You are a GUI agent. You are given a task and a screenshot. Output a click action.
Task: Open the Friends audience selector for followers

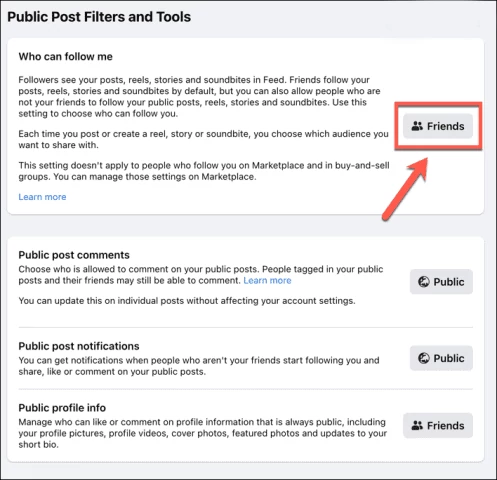pyautogui.click(x=438, y=126)
